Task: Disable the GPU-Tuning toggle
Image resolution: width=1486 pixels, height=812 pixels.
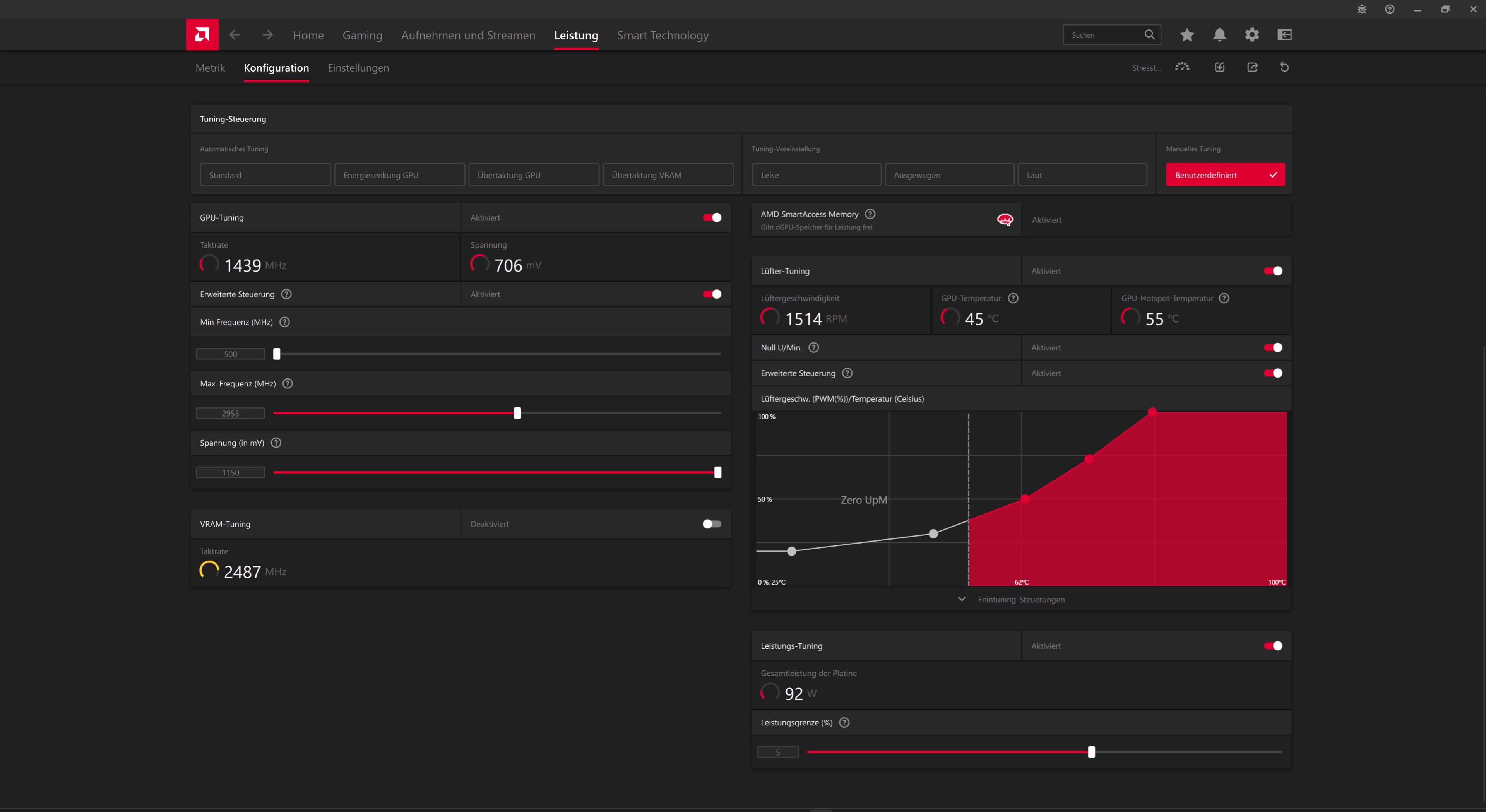Action: 712,217
